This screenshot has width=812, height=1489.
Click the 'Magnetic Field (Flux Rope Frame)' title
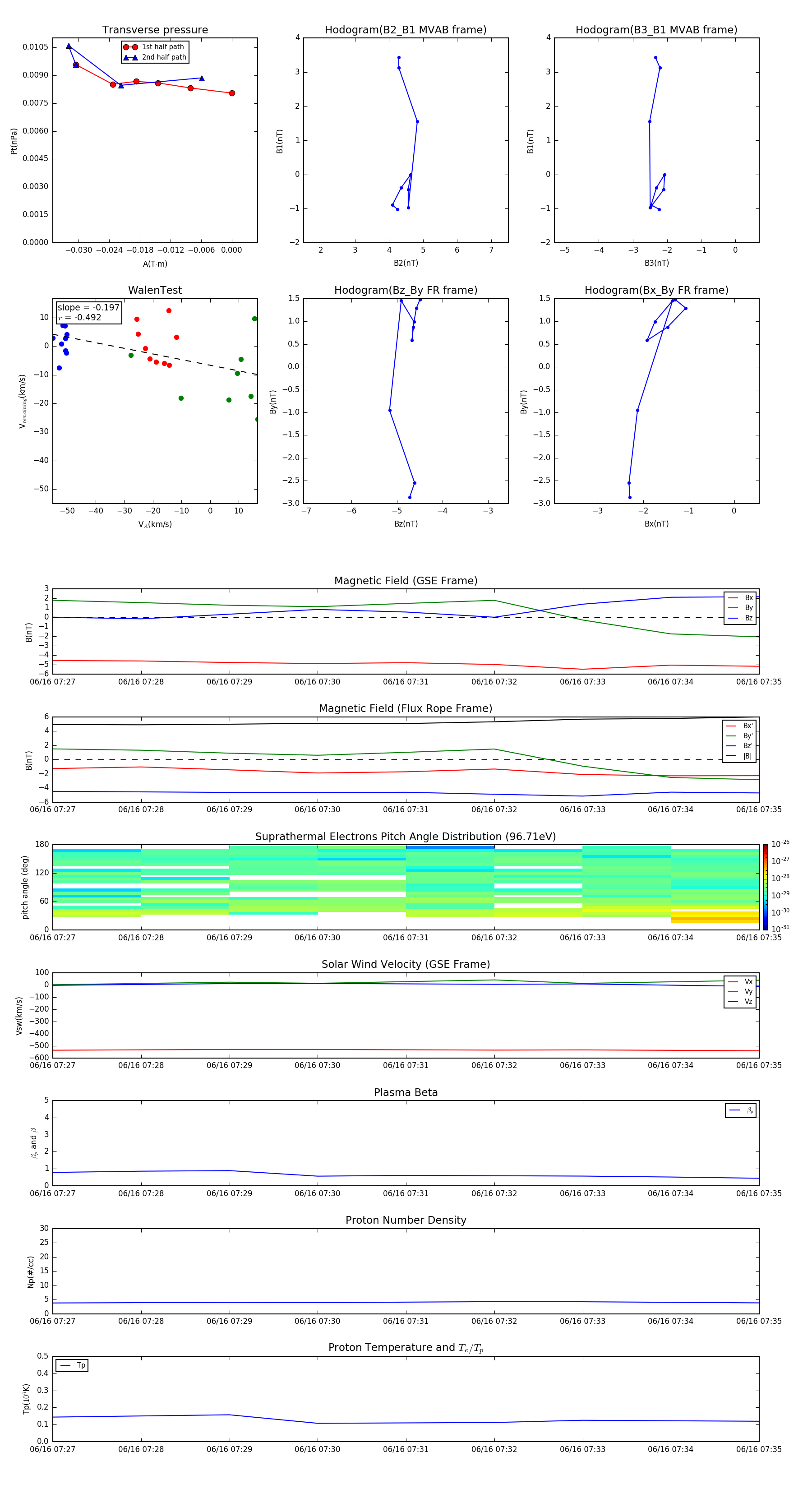click(x=406, y=709)
